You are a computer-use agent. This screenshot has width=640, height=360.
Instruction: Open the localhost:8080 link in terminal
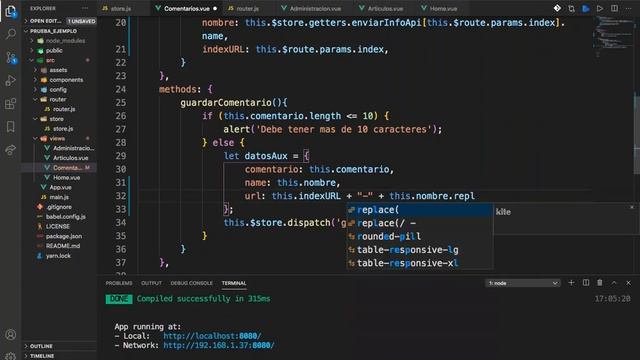pos(212,336)
